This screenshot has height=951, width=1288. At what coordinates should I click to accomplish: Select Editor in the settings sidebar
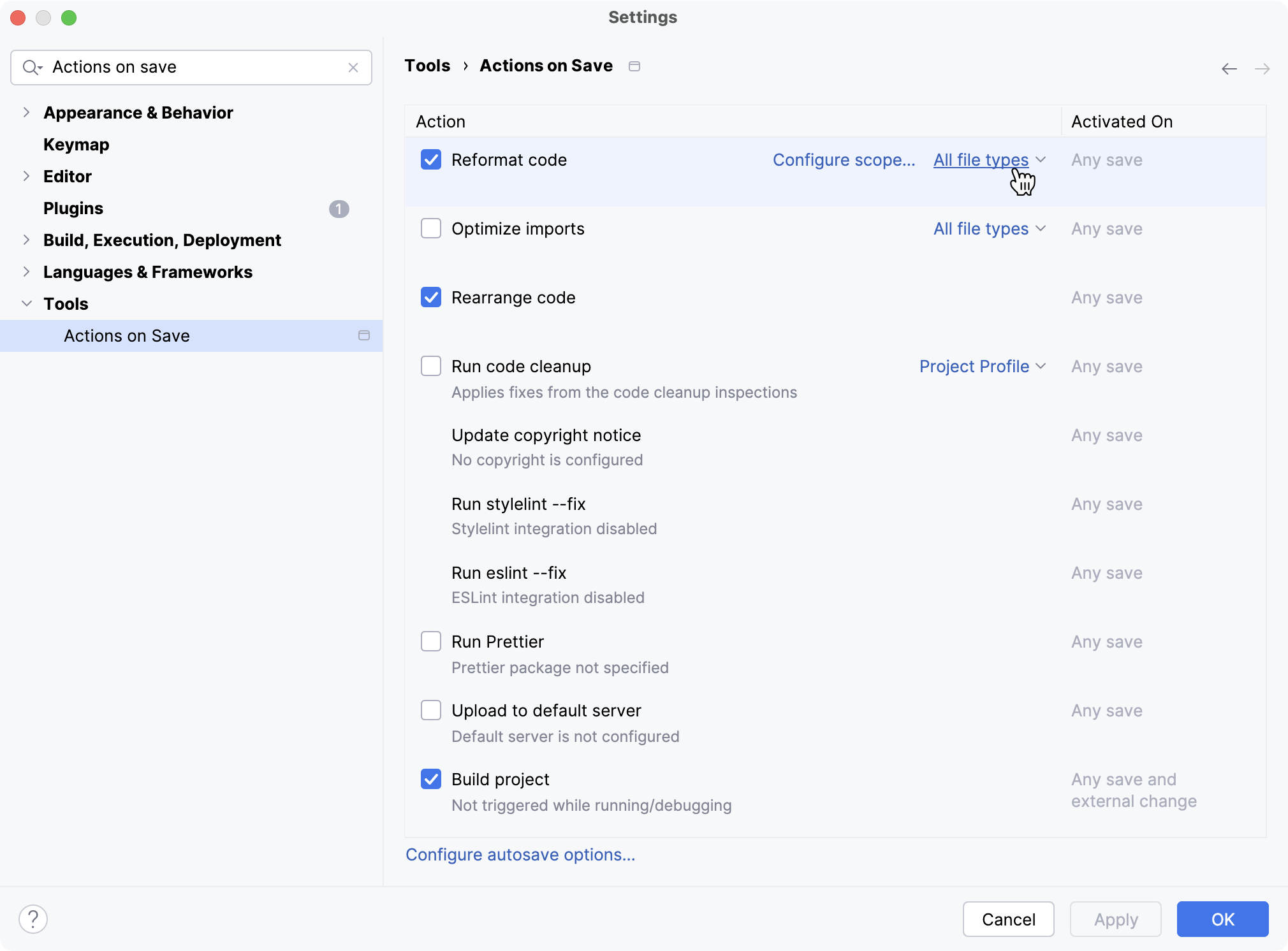(x=67, y=177)
